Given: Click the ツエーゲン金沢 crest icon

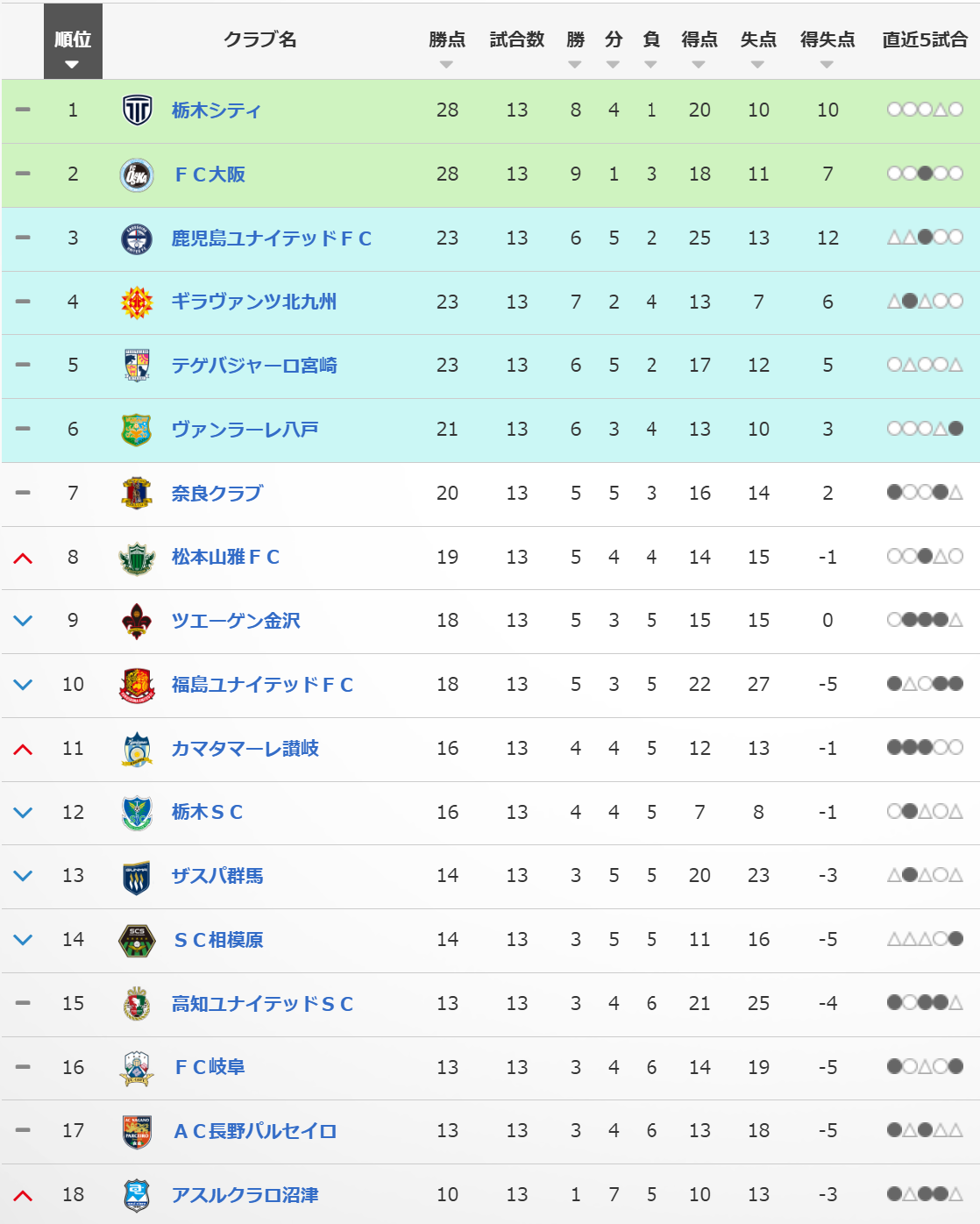Looking at the screenshot, I should click(x=137, y=622).
